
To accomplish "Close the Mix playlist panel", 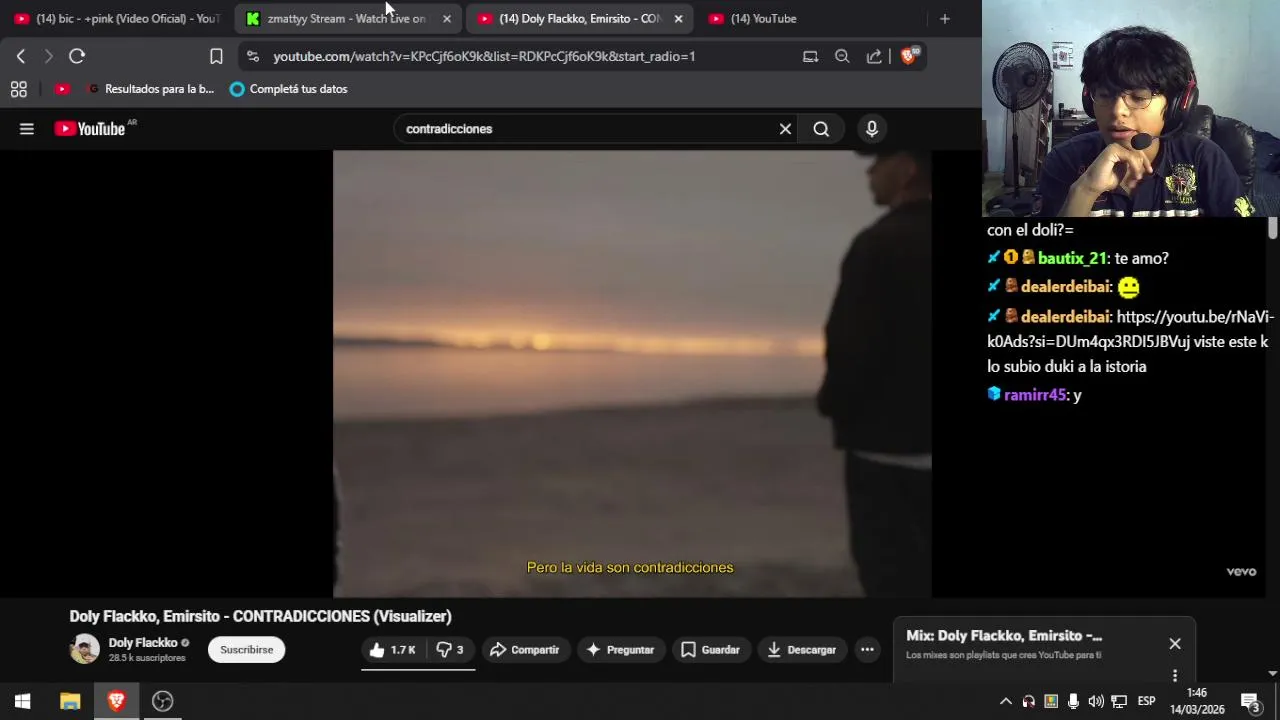I will pyautogui.click(x=1175, y=644).
